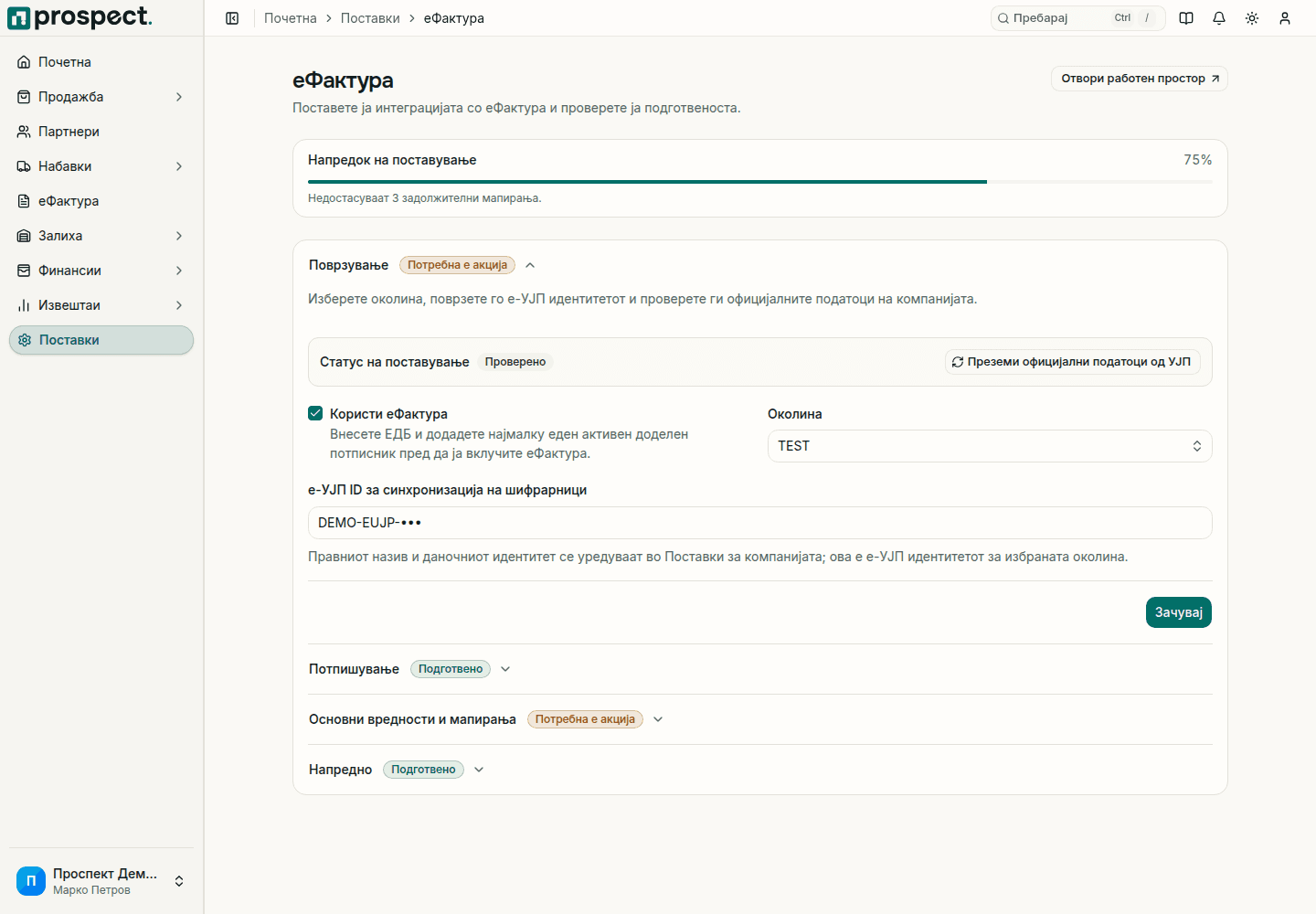The width and height of the screenshot is (1316, 914).
Task: Click the Финансии wallet icon
Action: tap(24, 271)
